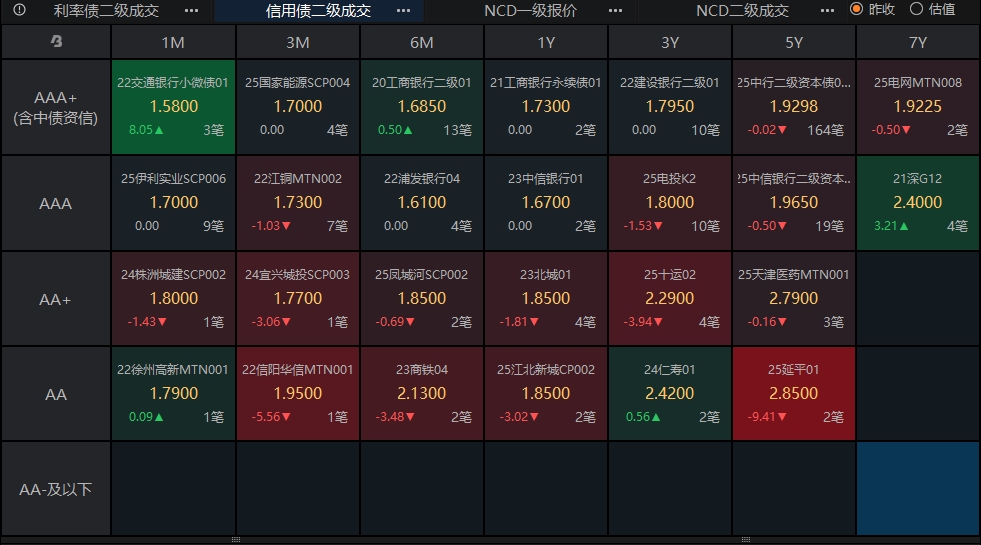
Task: Open the 24宜兴城投SCP003 cell
Action: pyautogui.click(x=298, y=299)
